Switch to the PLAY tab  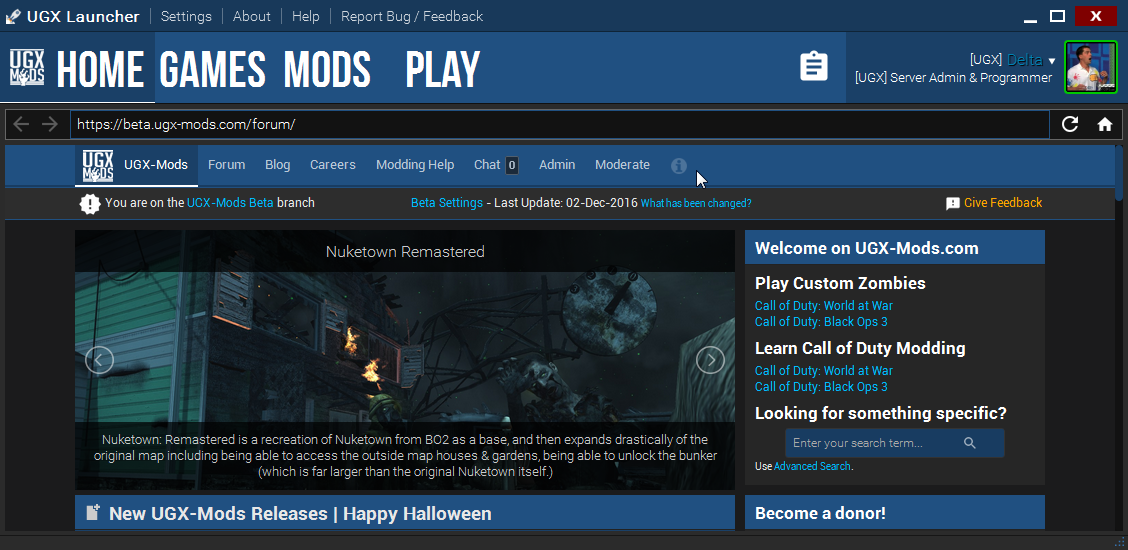[442, 70]
